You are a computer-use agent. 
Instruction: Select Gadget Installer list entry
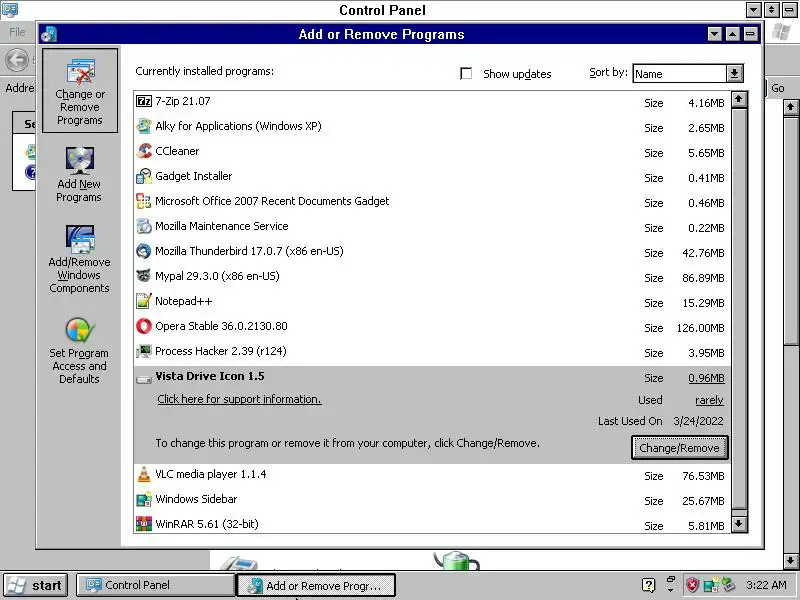click(x=432, y=177)
